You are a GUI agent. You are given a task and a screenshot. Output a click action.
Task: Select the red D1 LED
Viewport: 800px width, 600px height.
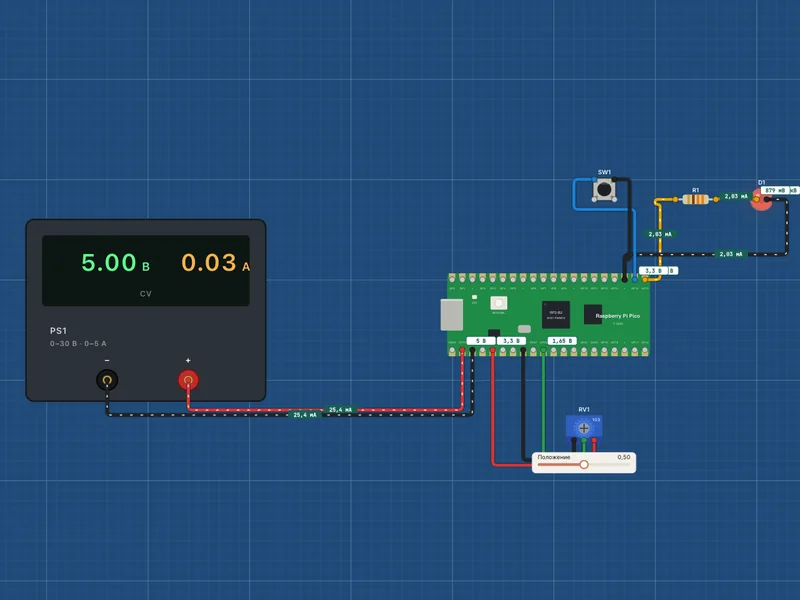click(x=761, y=200)
